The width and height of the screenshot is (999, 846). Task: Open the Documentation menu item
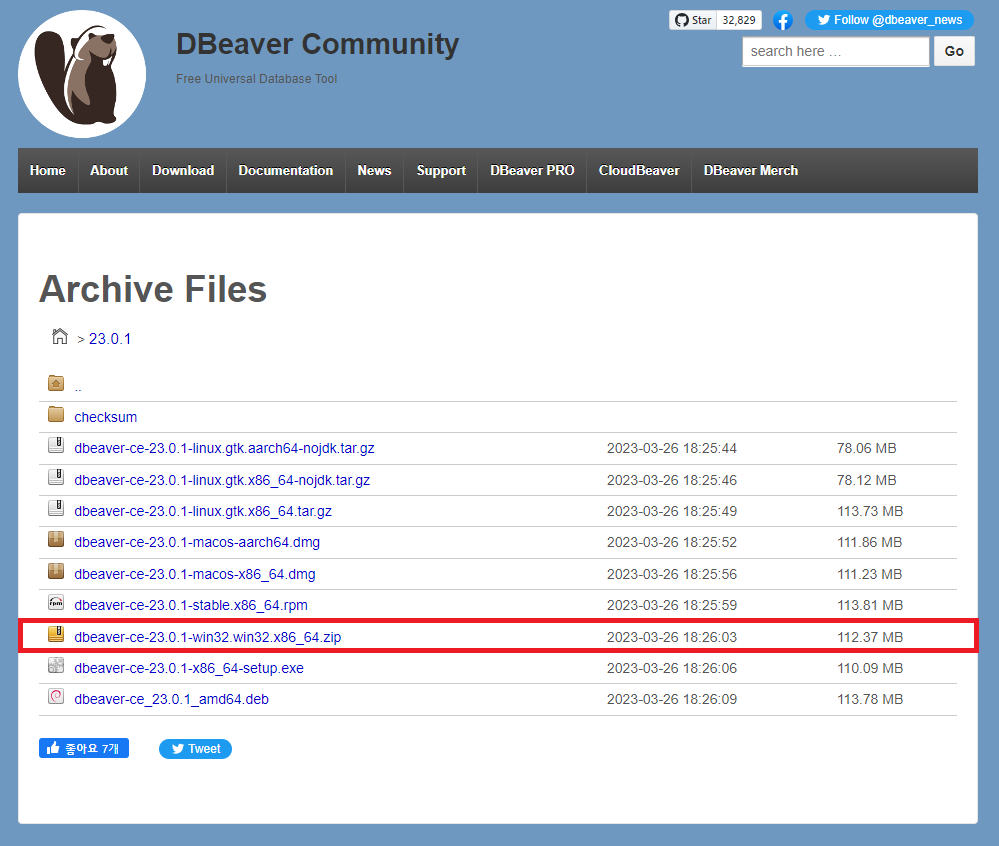[285, 171]
